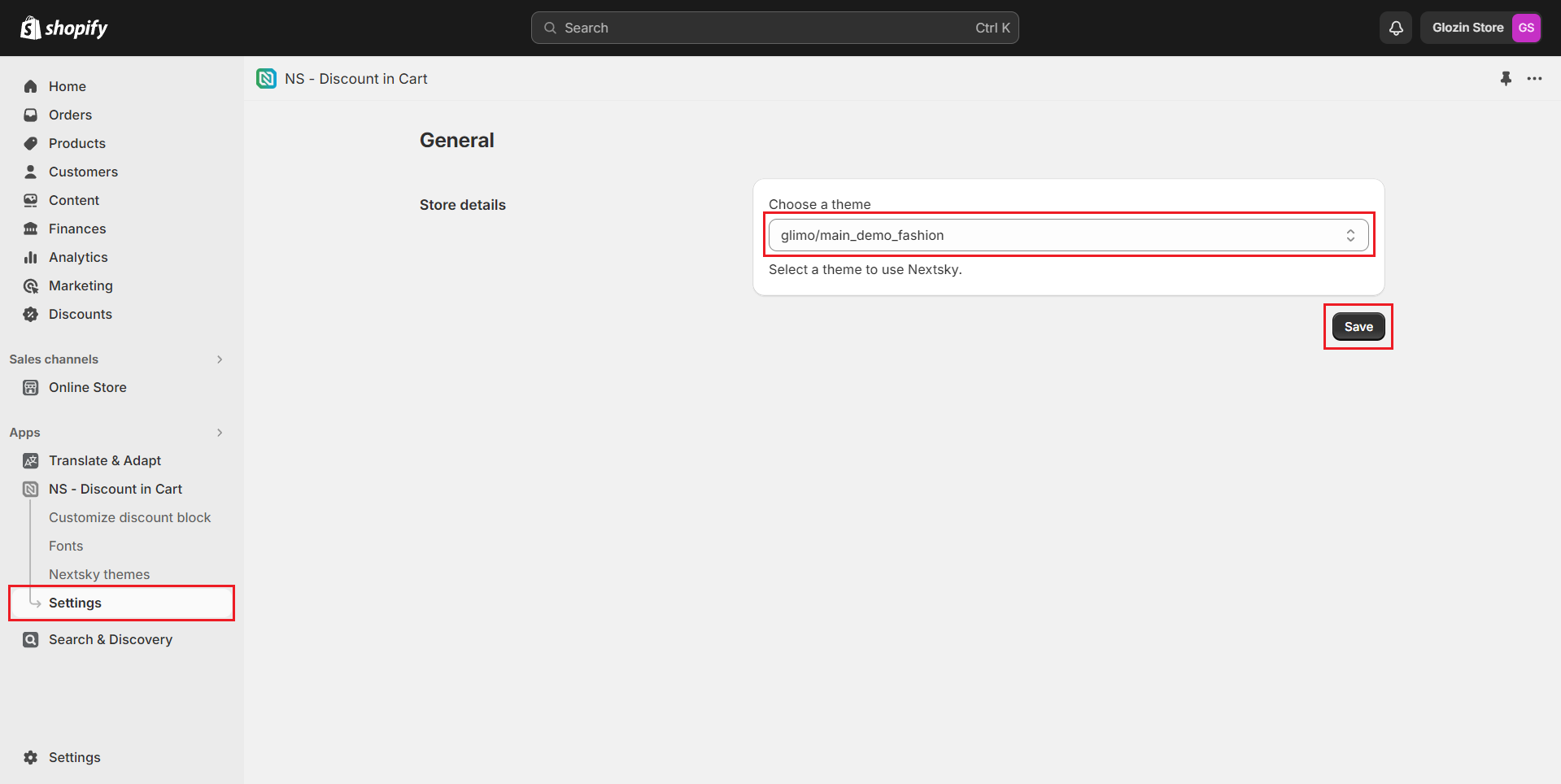The width and height of the screenshot is (1561, 784).
Task: Expand the Sales channels section chevron
Action: coord(220,359)
